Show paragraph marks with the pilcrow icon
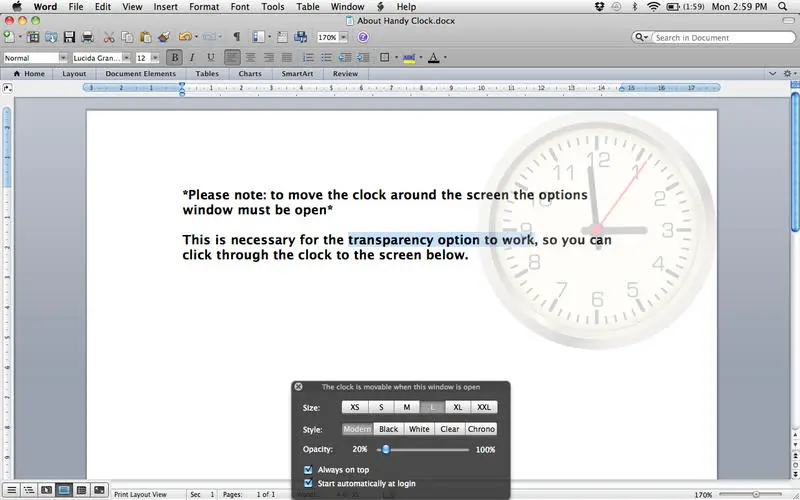The width and height of the screenshot is (800, 500). [236, 37]
